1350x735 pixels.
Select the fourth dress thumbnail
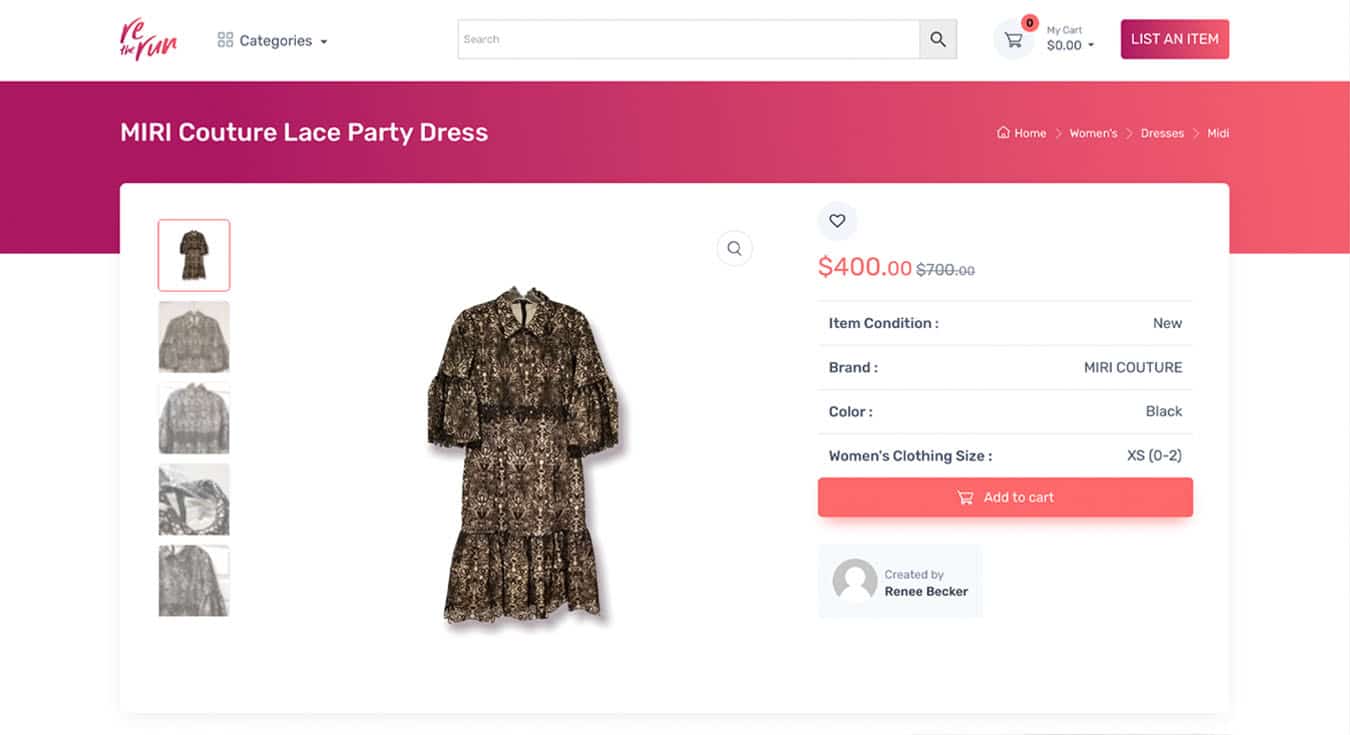click(194, 499)
